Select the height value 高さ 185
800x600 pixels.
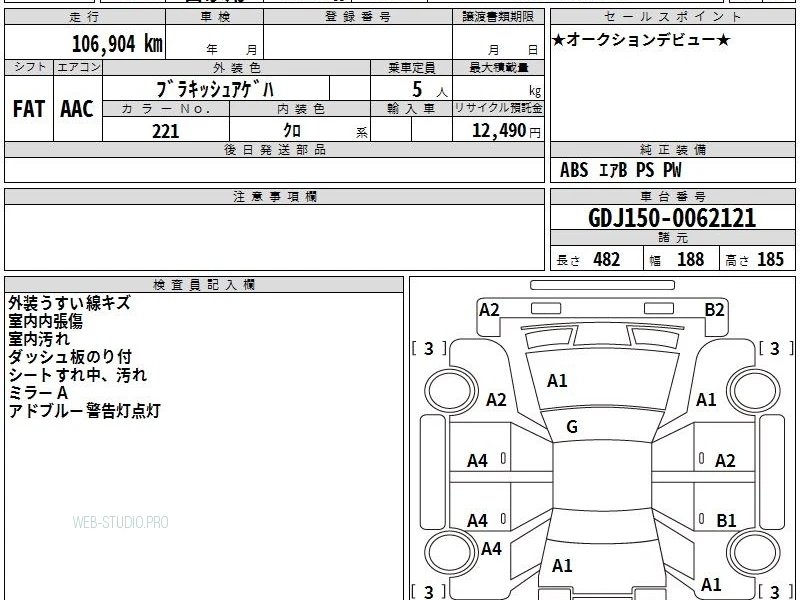pyautogui.click(x=754, y=260)
